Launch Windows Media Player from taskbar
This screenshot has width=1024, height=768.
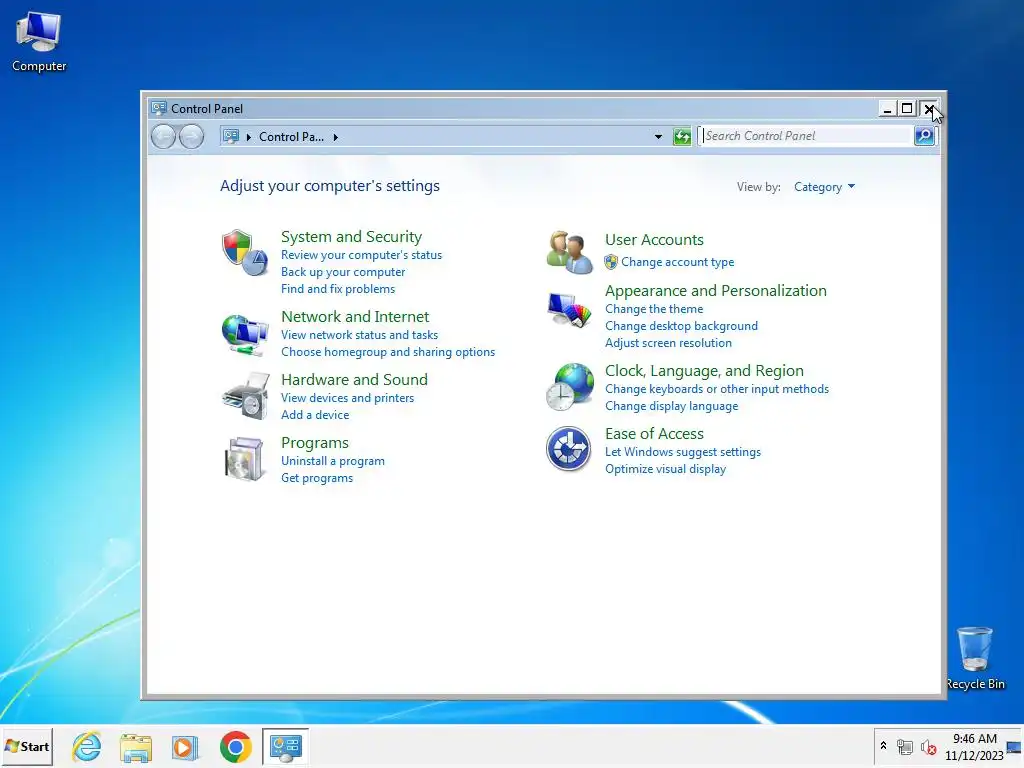click(x=185, y=747)
